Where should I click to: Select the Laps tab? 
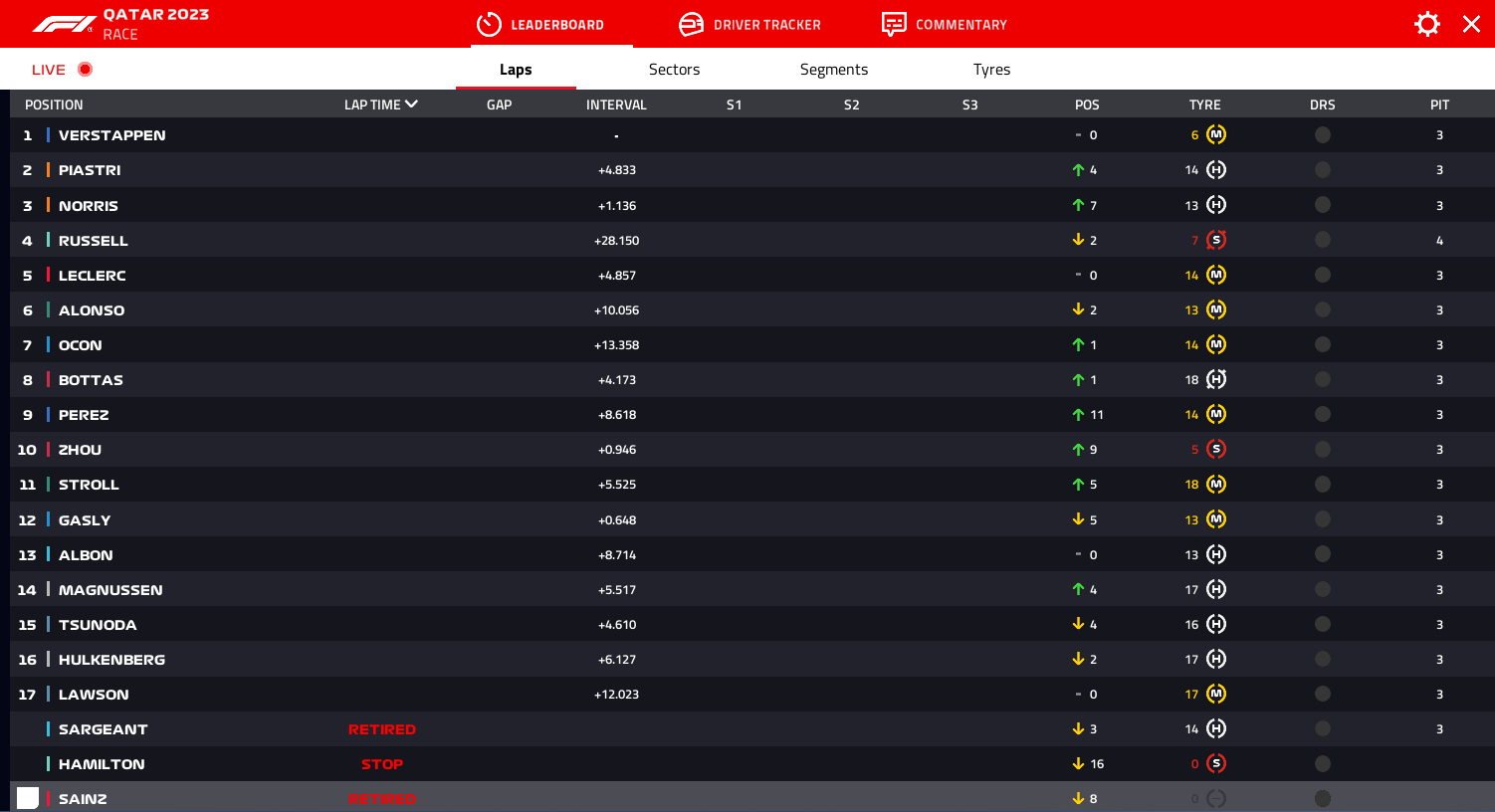pos(516,69)
